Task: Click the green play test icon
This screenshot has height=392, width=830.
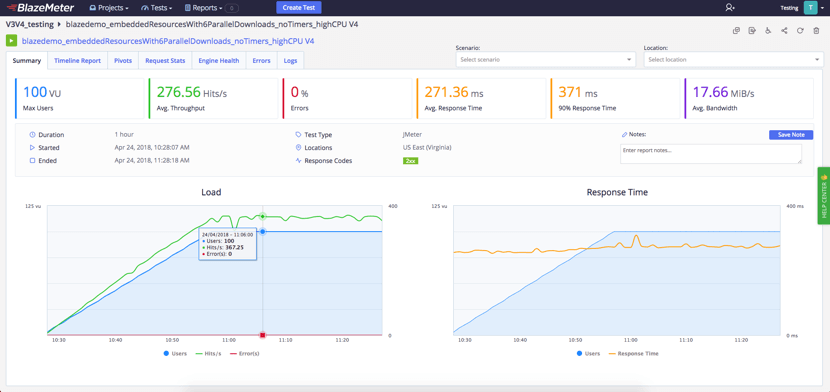Action: coord(11,40)
